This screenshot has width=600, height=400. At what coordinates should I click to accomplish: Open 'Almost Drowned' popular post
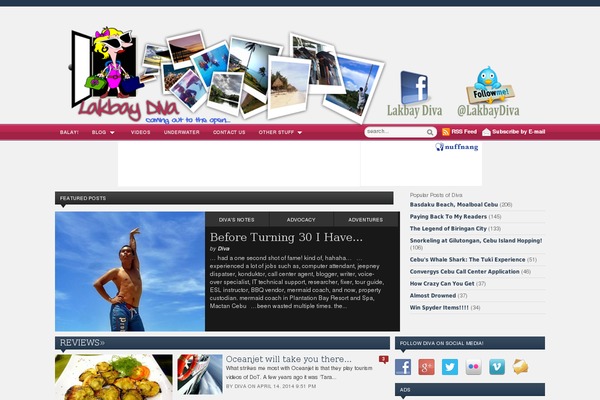tap(433, 296)
